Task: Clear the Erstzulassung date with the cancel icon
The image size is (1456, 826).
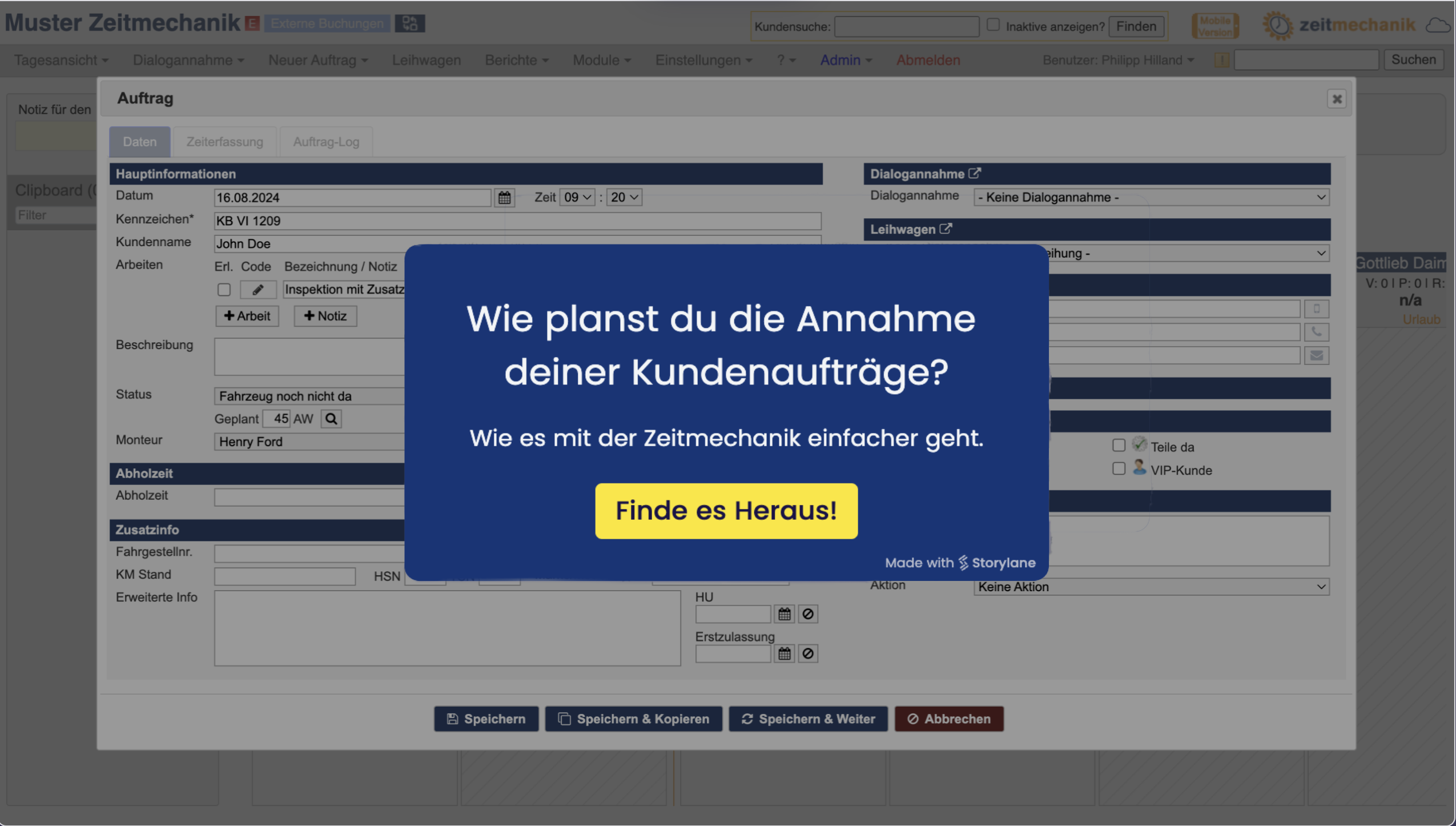Action: click(807, 653)
